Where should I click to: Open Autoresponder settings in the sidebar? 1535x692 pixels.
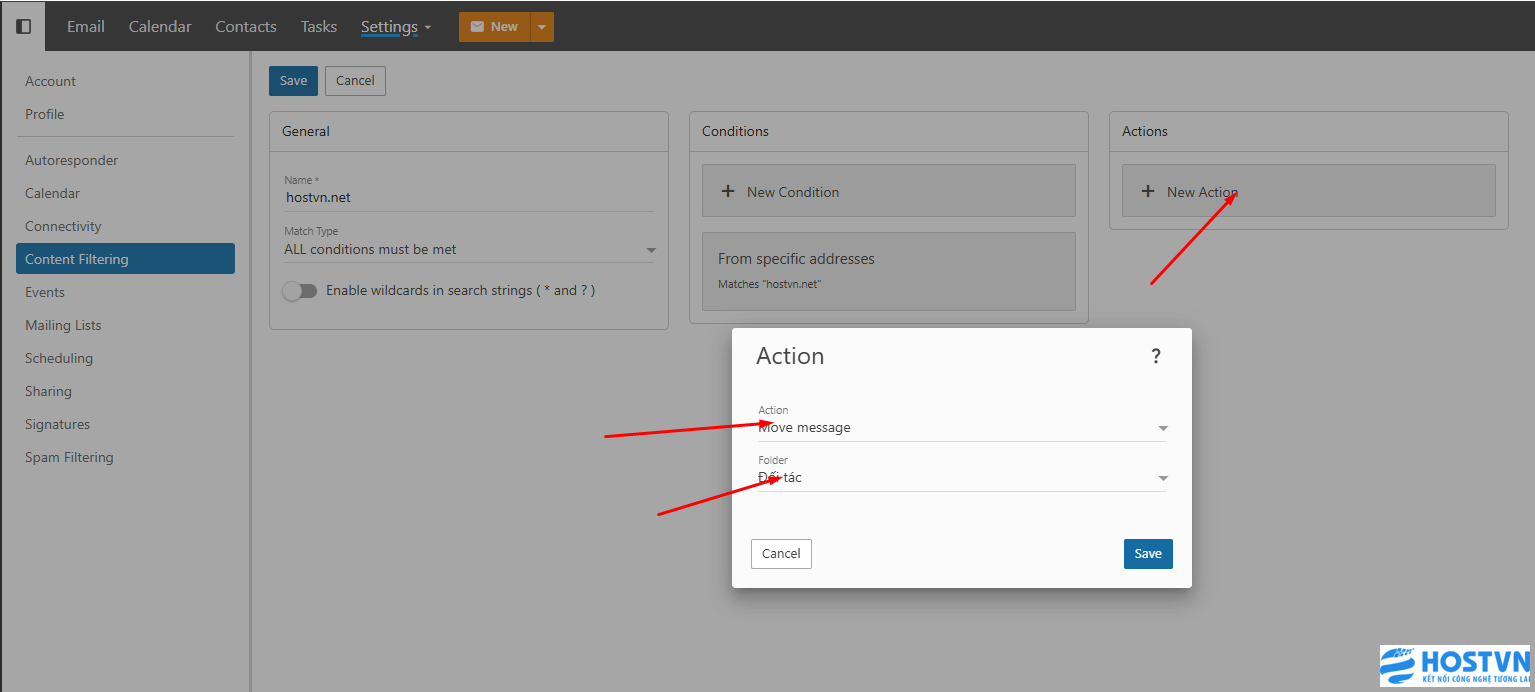(x=71, y=160)
